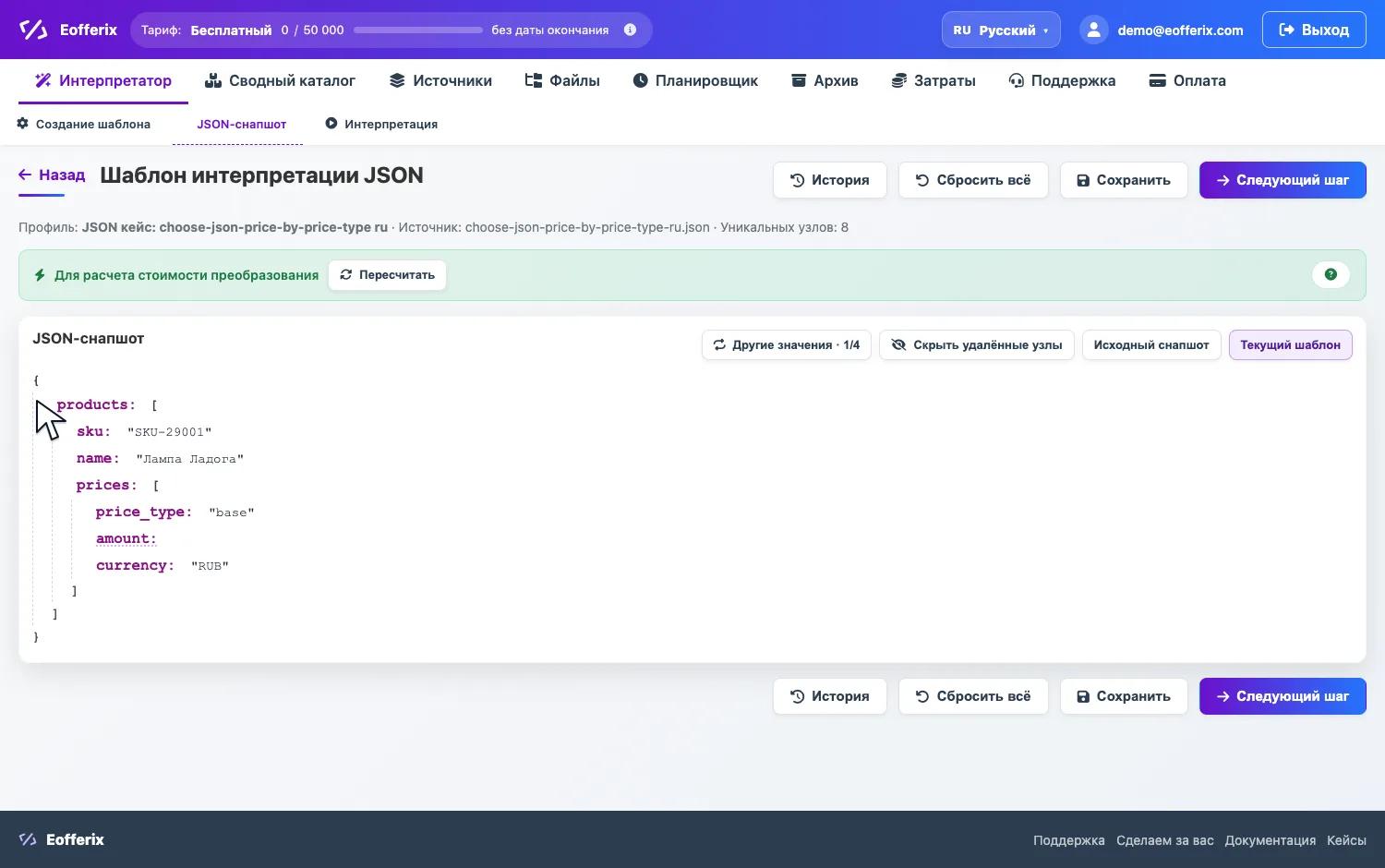Click the "base" value
1385x868 pixels.
(232, 512)
